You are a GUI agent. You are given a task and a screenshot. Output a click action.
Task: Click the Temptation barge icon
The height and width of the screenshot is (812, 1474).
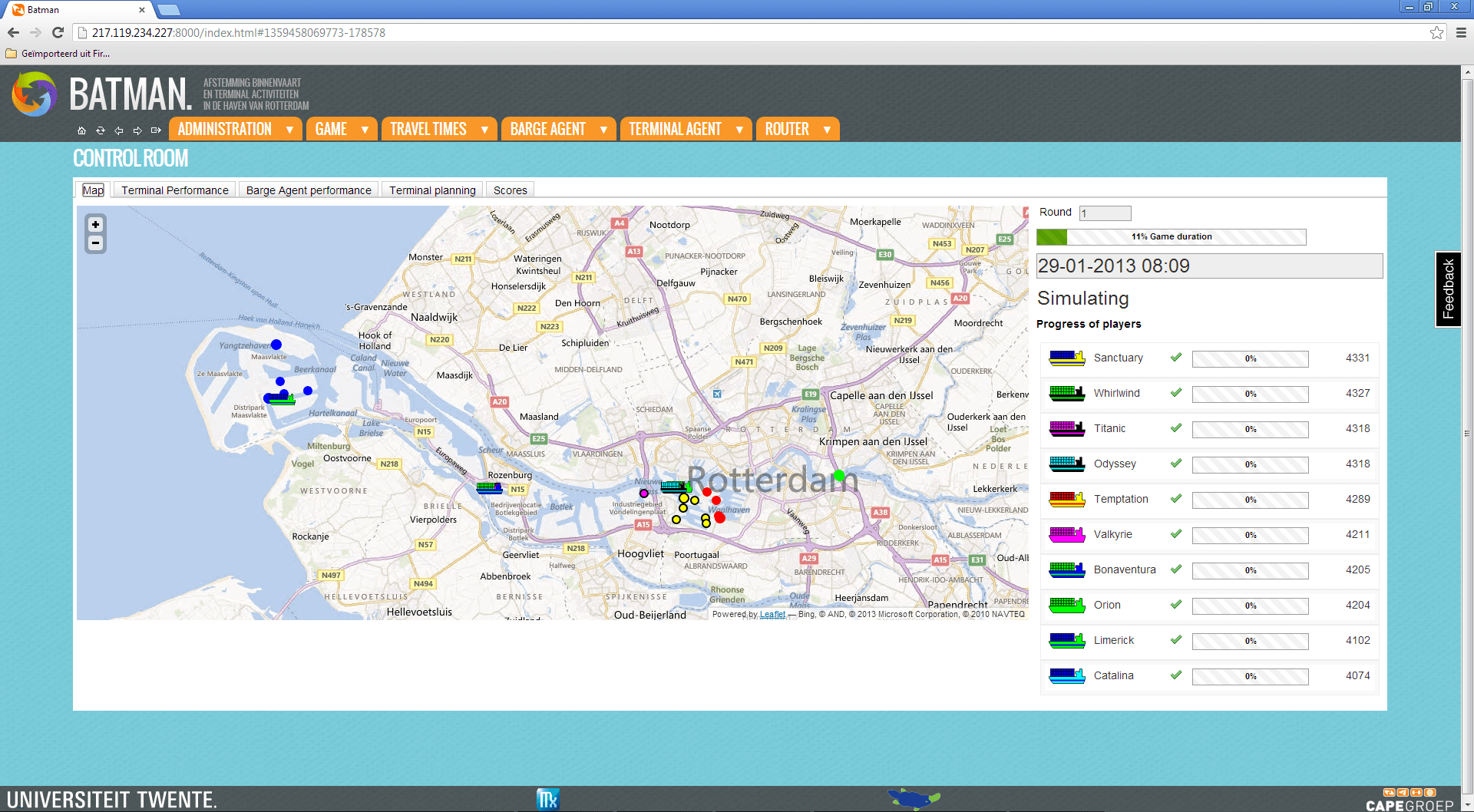pos(1067,499)
